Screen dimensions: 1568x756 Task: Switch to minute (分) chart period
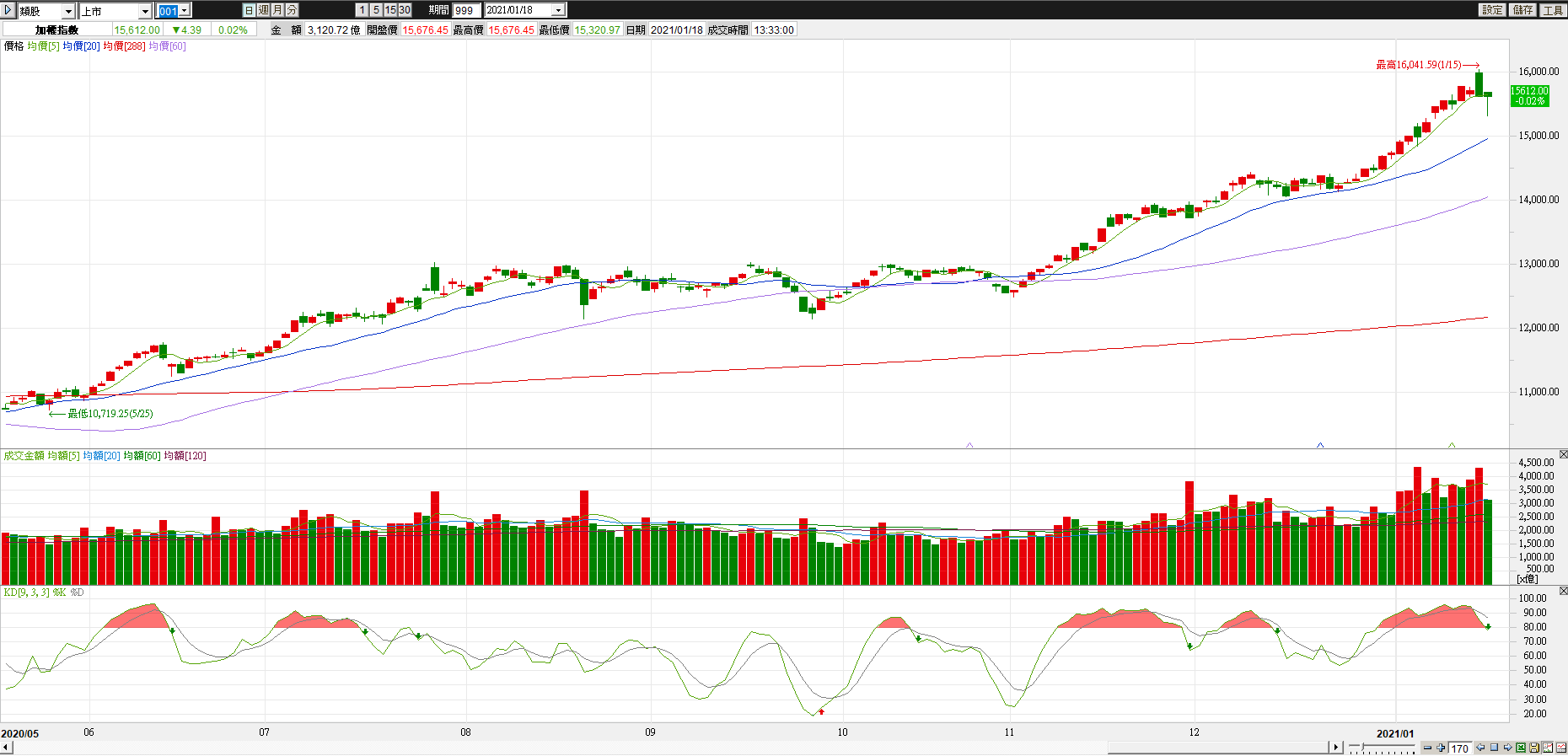(x=293, y=10)
